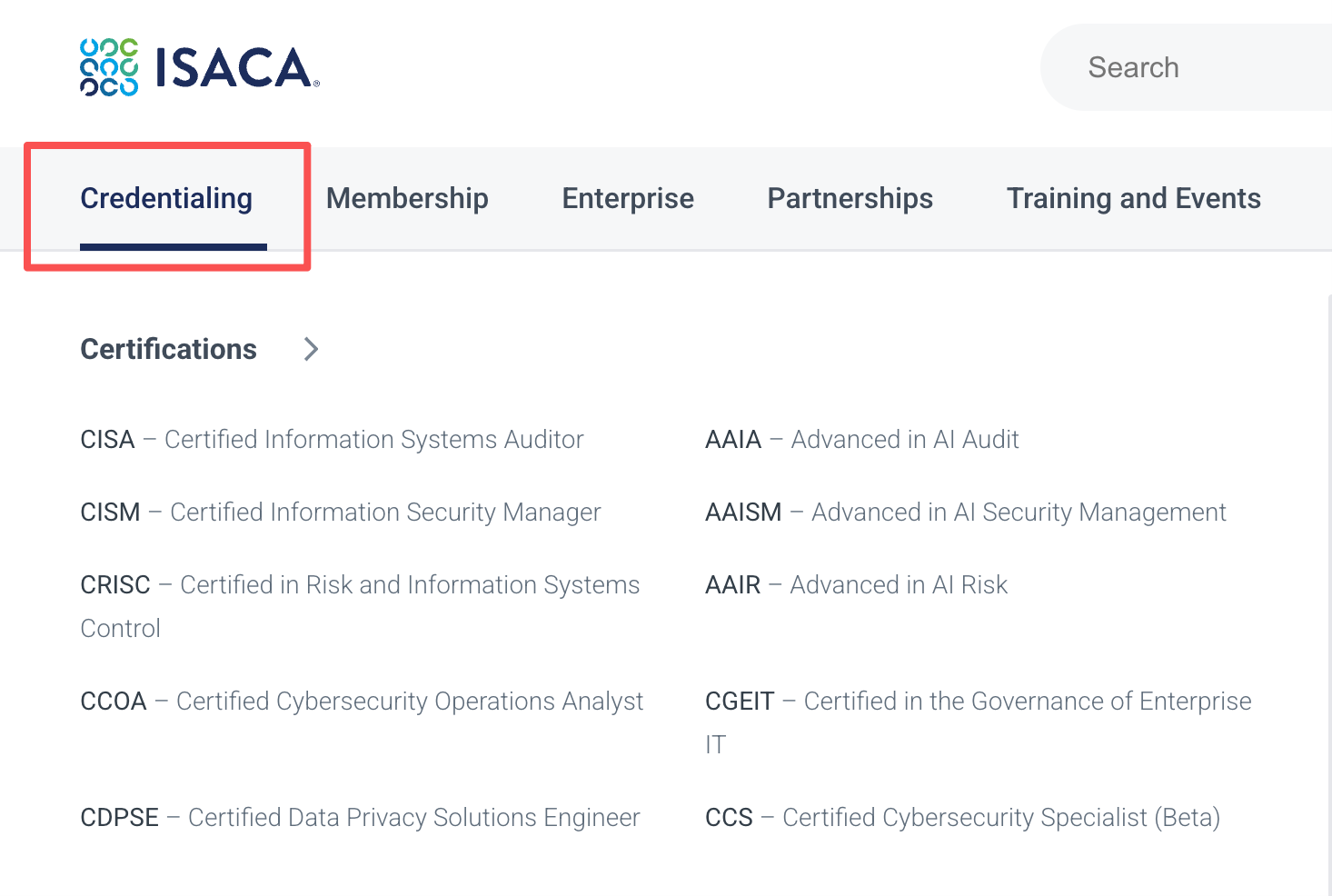This screenshot has height=896, width=1332.
Task: Open the CGEIT certification link
Action: 979,722
